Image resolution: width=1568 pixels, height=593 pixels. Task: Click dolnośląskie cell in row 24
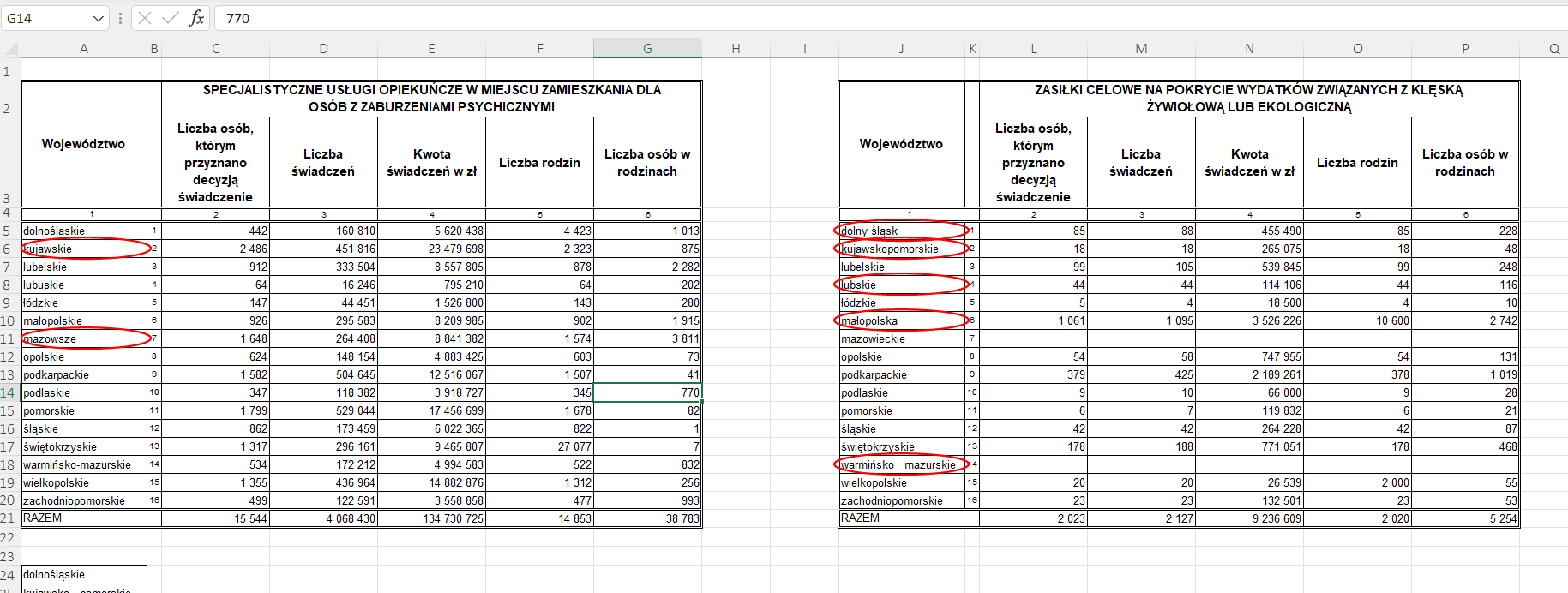[84, 575]
